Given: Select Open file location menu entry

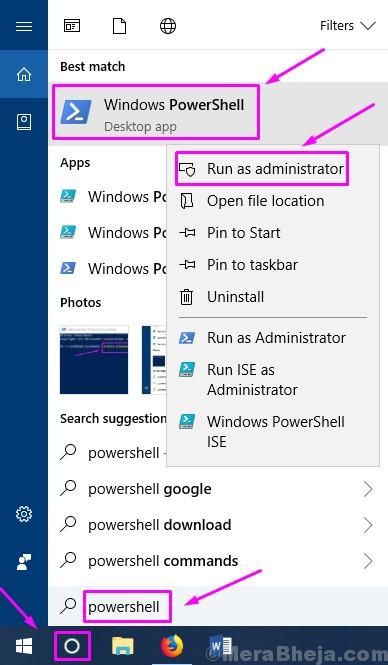Looking at the screenshot, I should click(x=273, y=201).
